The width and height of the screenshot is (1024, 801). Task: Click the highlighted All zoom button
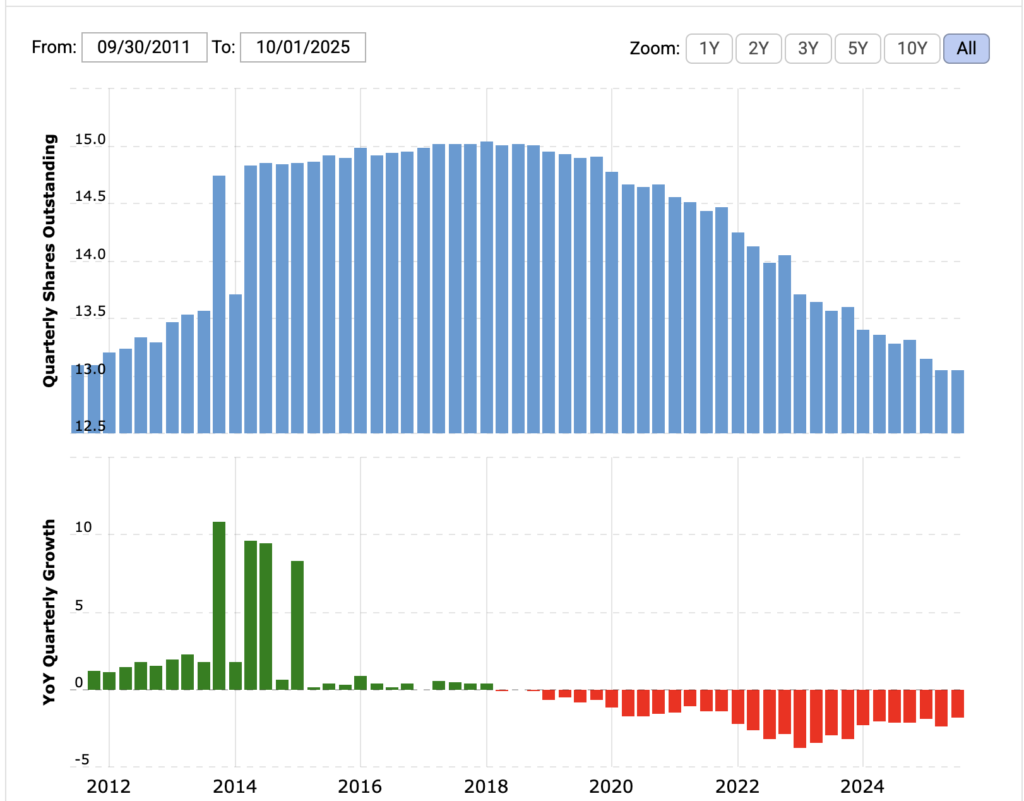coord(966,48)
